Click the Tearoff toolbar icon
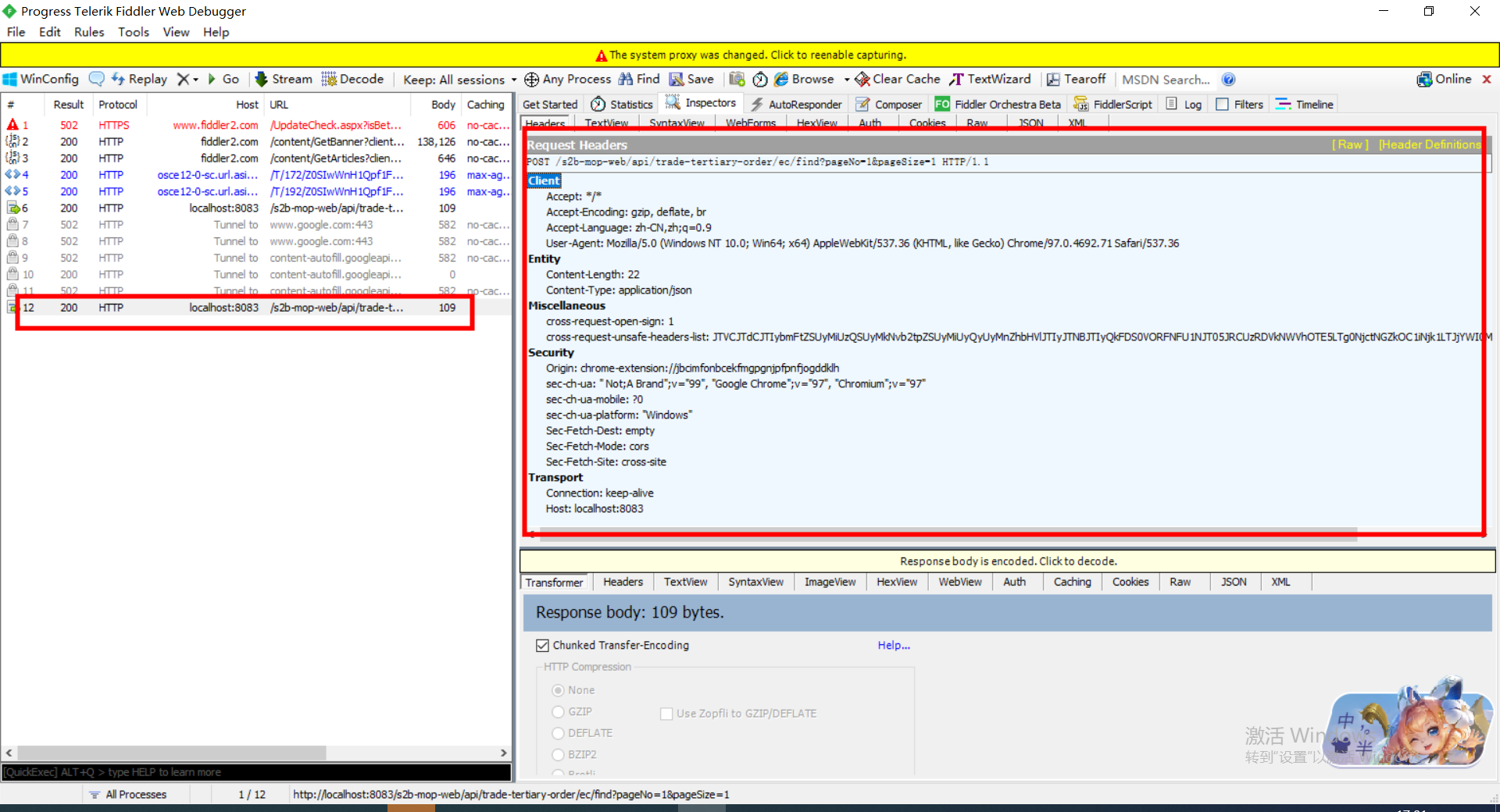Image resolution: width=1500 pixels, height=812 pixels. 1077,79
